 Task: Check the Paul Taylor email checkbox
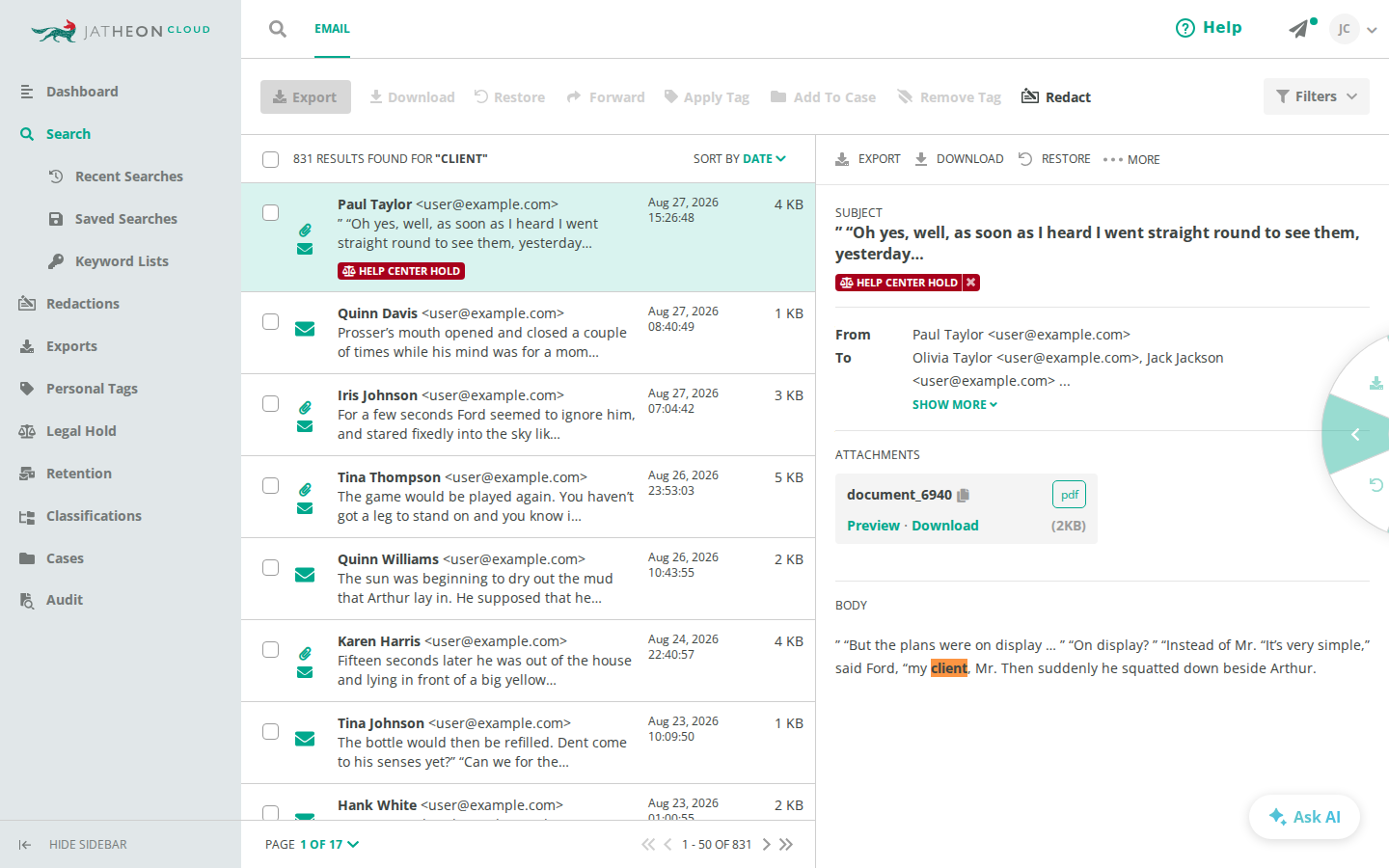271,212
